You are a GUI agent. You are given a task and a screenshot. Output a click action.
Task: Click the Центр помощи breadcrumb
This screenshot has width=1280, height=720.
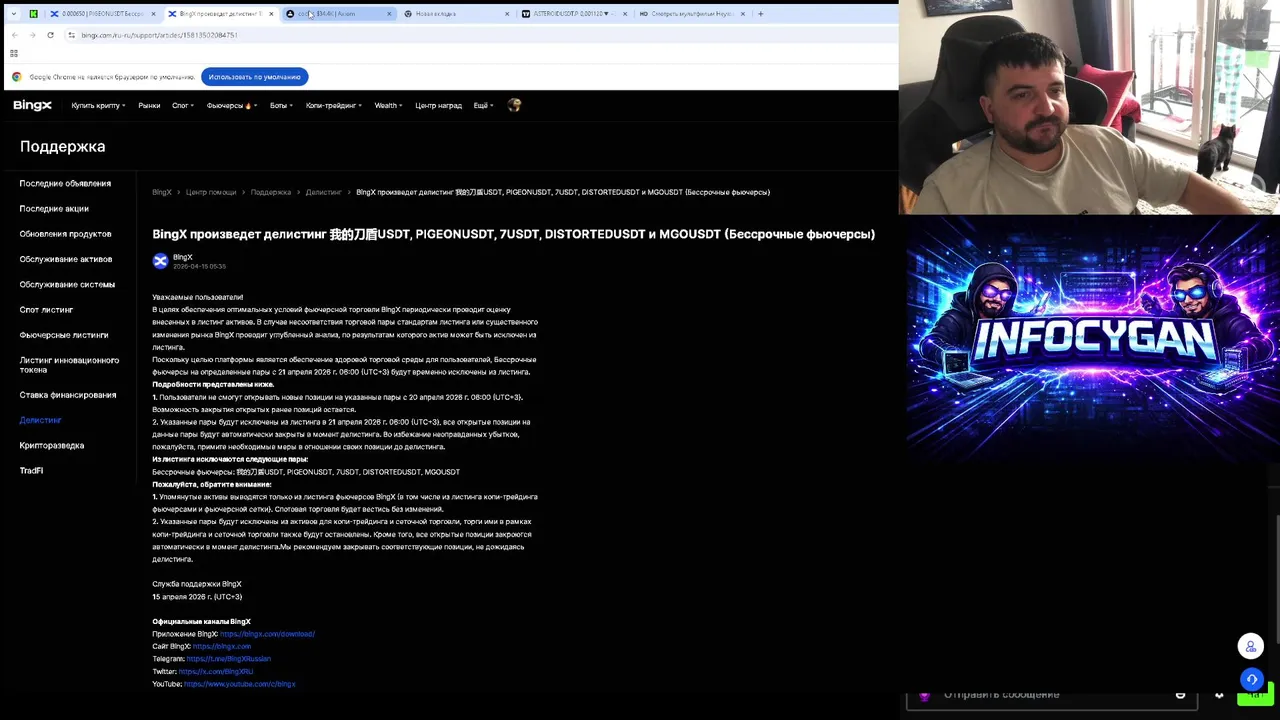click(211, 192)
